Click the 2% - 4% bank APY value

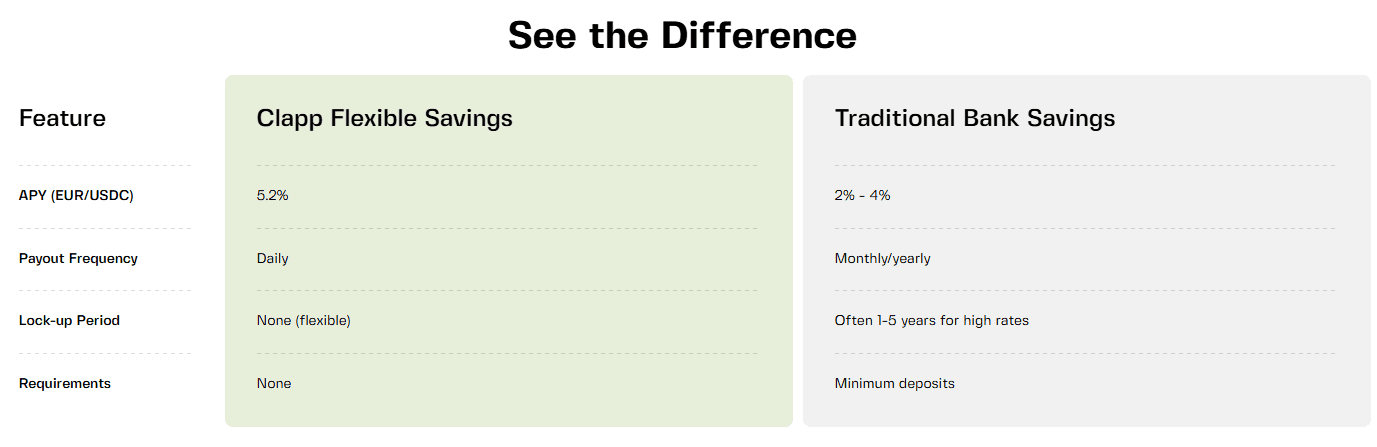coord(862,195)
